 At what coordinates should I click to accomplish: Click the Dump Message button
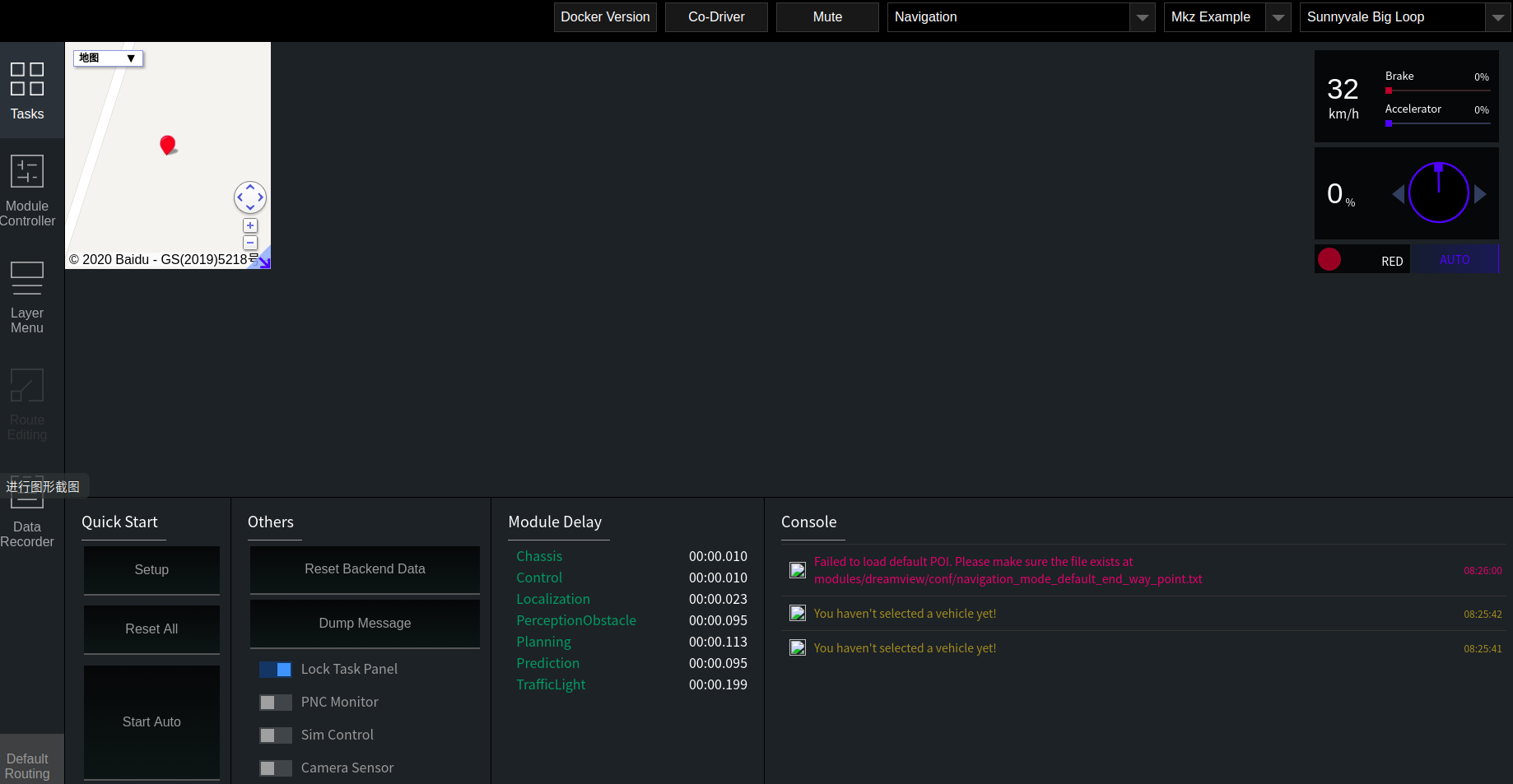click(x=364, y=623)
